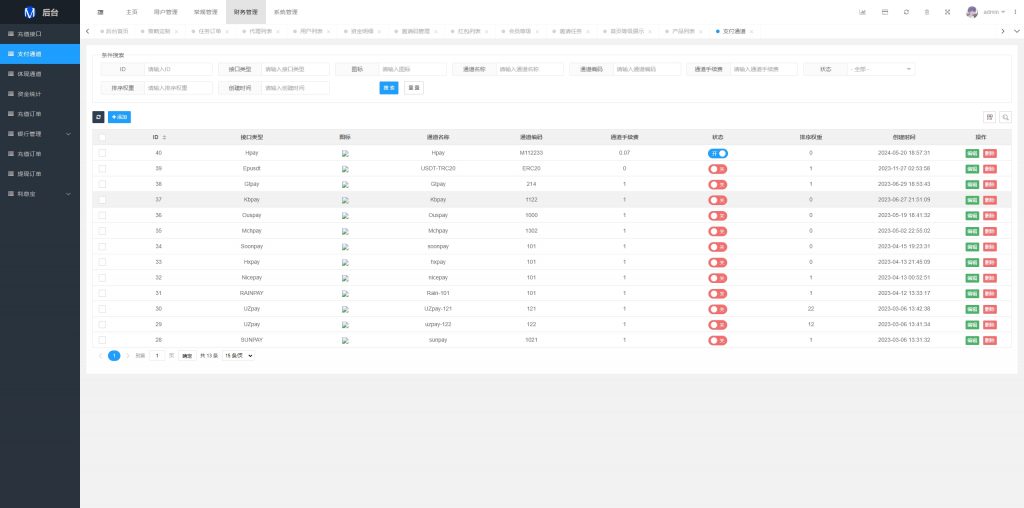Open the 15 条/页 page size dropdown
Image resolution: width=1024 pixels, height=508 pixels.
238,356
